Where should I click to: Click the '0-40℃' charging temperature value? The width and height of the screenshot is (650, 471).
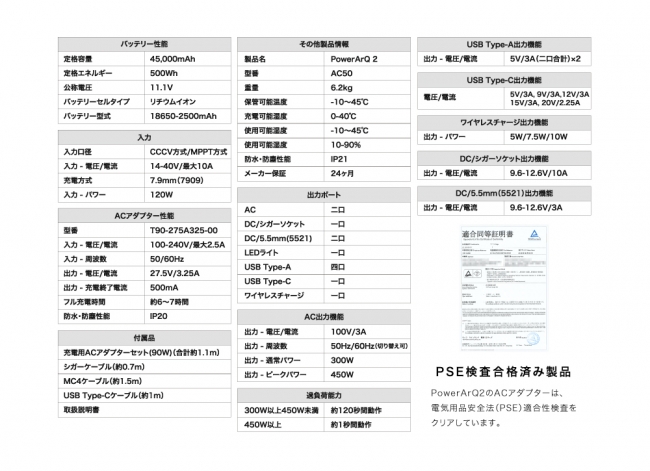click(344, 117)
